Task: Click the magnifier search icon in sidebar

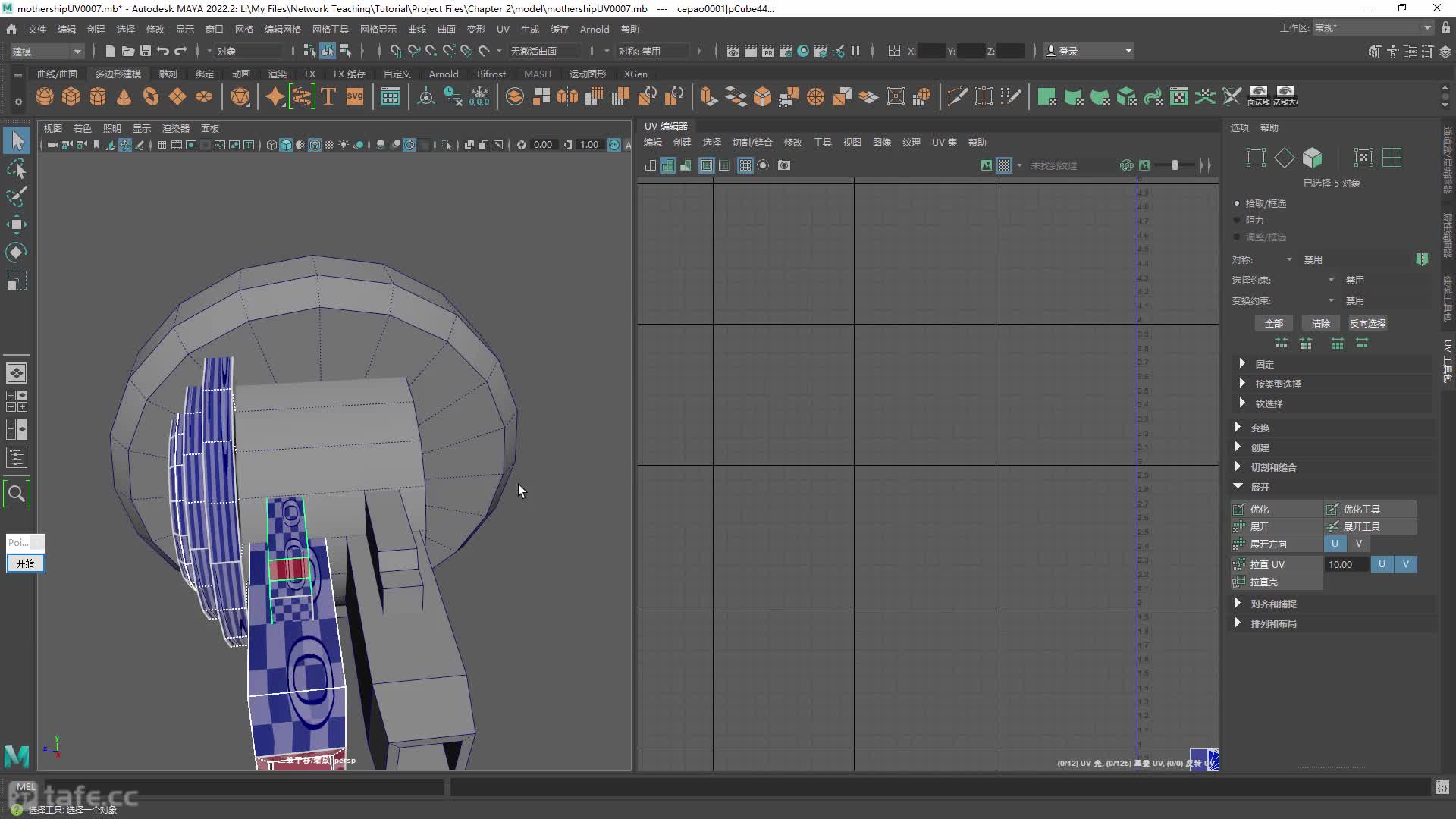Action: tap(17, 494)
